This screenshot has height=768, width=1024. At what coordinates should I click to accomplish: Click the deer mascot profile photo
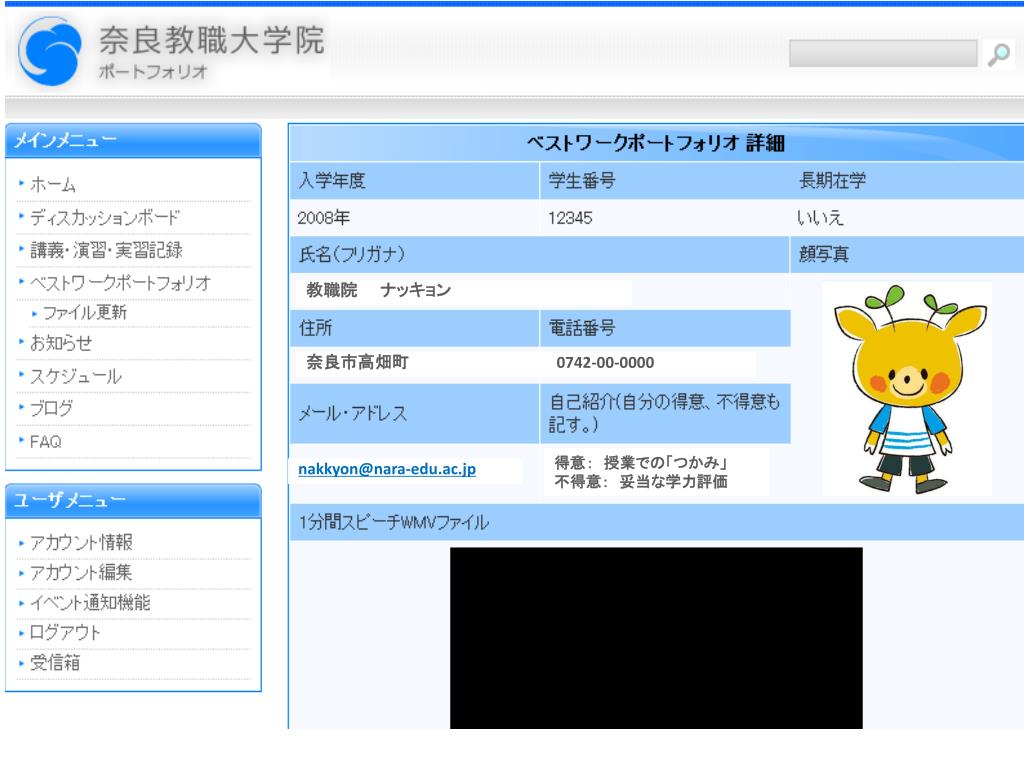tap(908, 388)
